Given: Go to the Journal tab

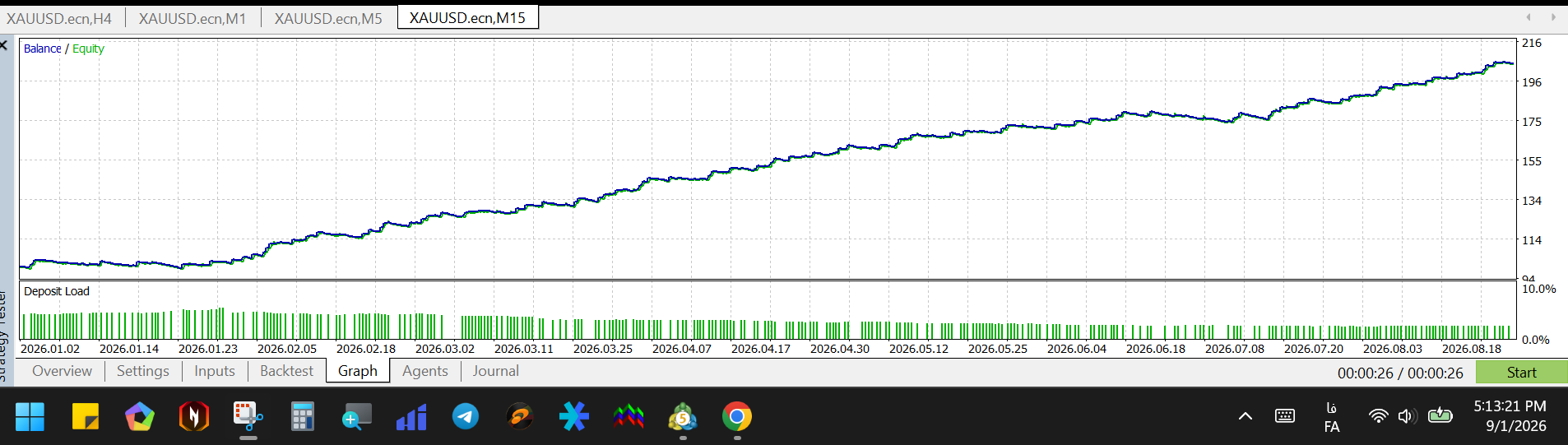Looking at the screenshot, I should (x=495, y=371).
